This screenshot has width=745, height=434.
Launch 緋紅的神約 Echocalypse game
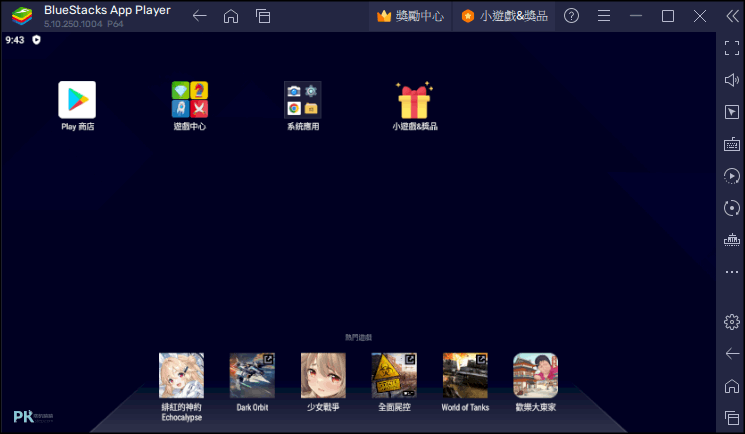pyautogui.click(x=181, y=376)
